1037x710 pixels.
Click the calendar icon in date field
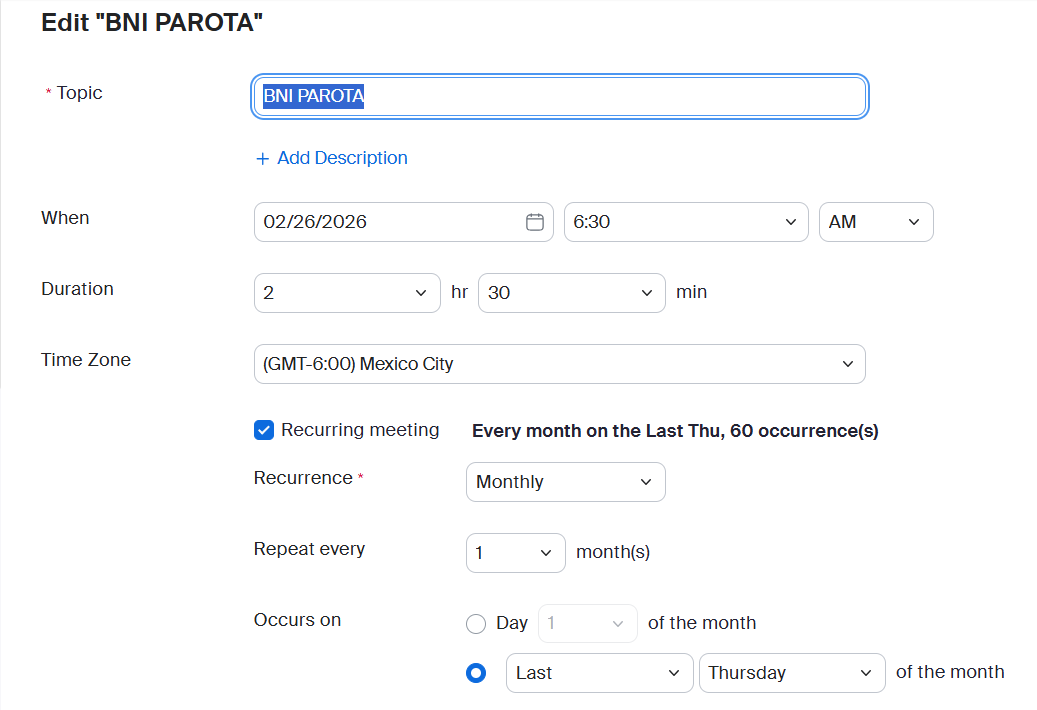point(535,222)
